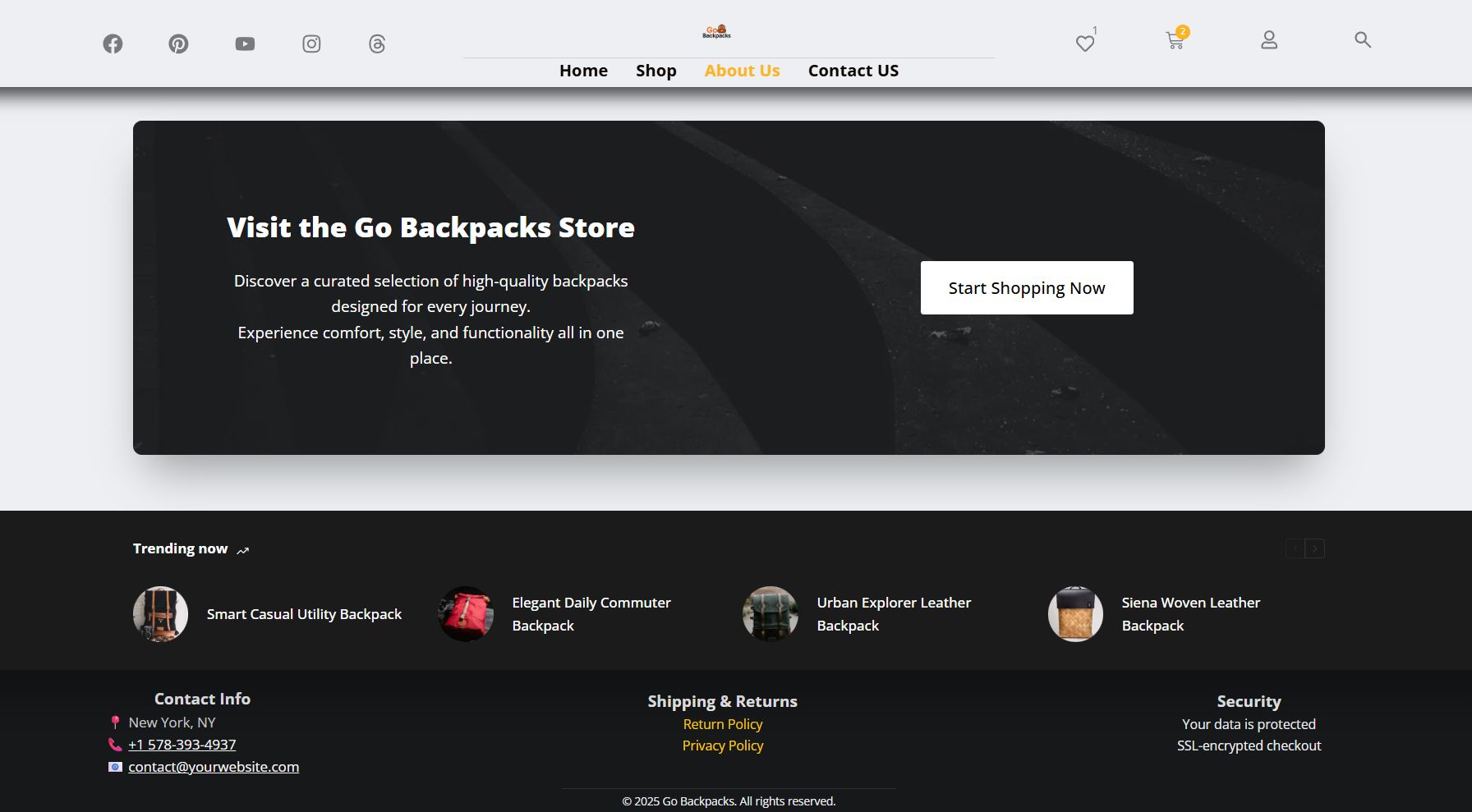Open the Smart Casual Utility Backpack title
The height and width of the screenshot is (812, 1472).
(304, 614)
